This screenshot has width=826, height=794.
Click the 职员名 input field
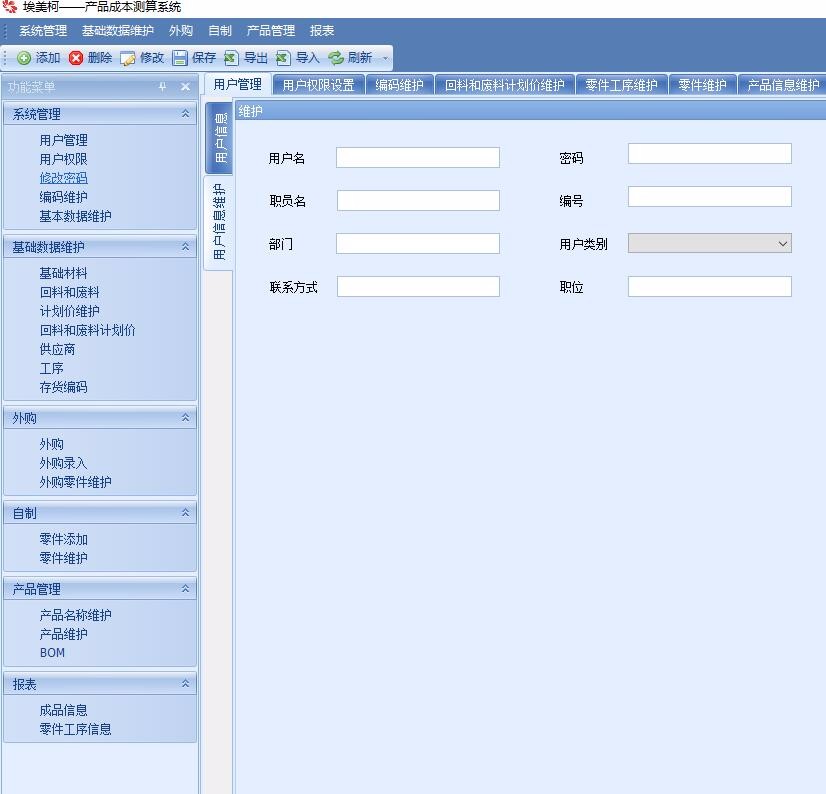418,200
